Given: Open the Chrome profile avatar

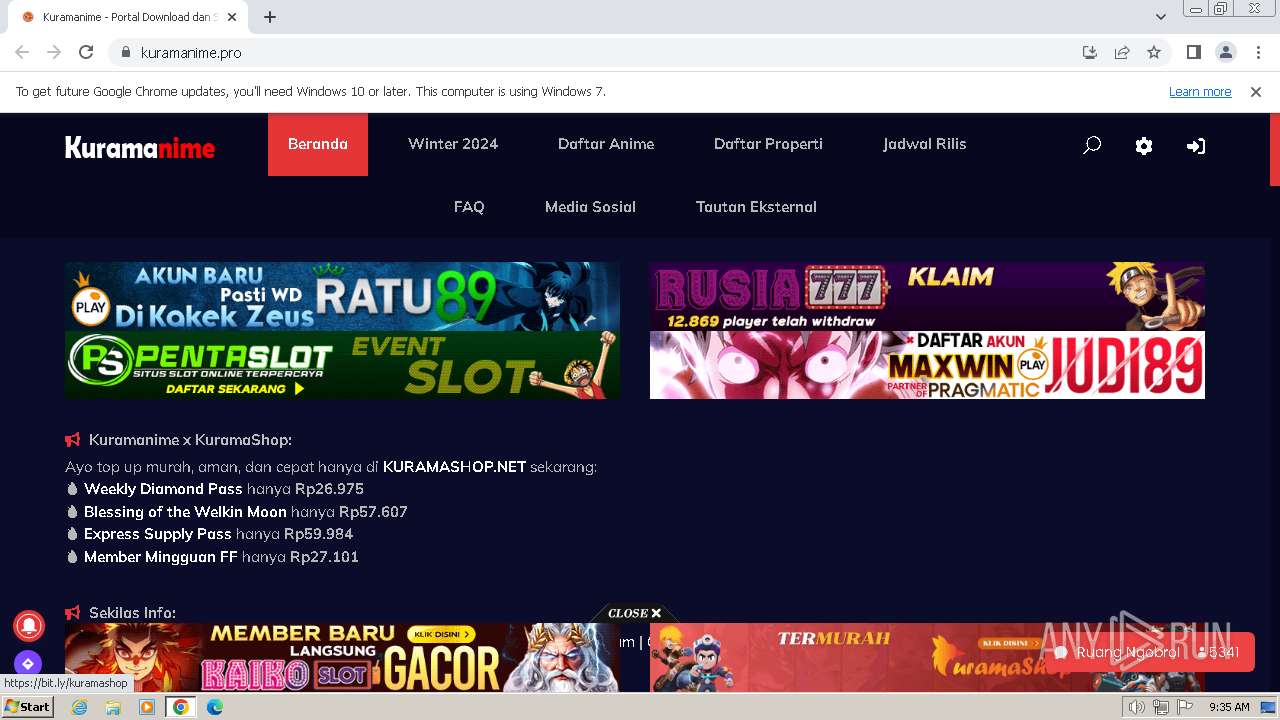Looking at the screenshot, I should (1225, 52).
